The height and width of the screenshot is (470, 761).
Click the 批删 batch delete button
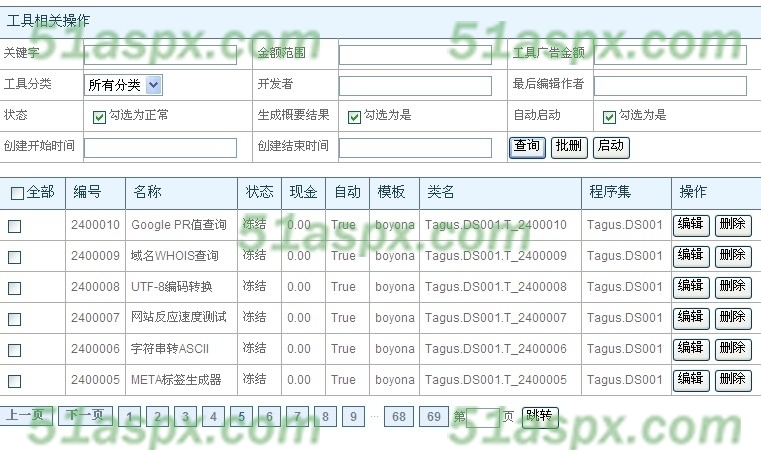pyautogui.click(x=569, y=147)
